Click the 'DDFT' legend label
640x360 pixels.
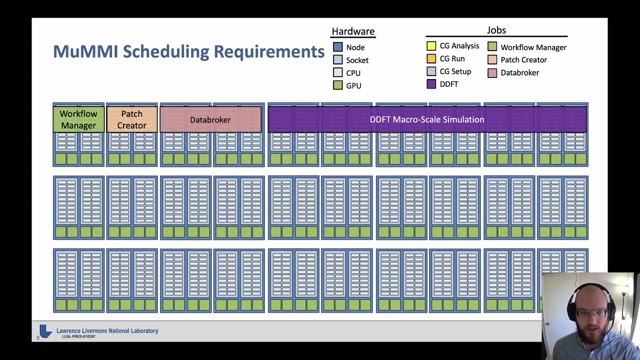tap(449, 84)
